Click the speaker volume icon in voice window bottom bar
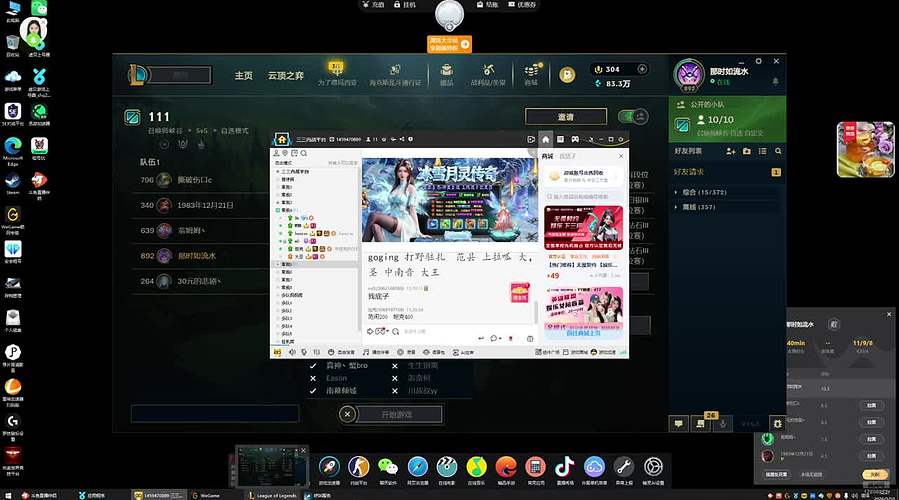 (292, 352)
